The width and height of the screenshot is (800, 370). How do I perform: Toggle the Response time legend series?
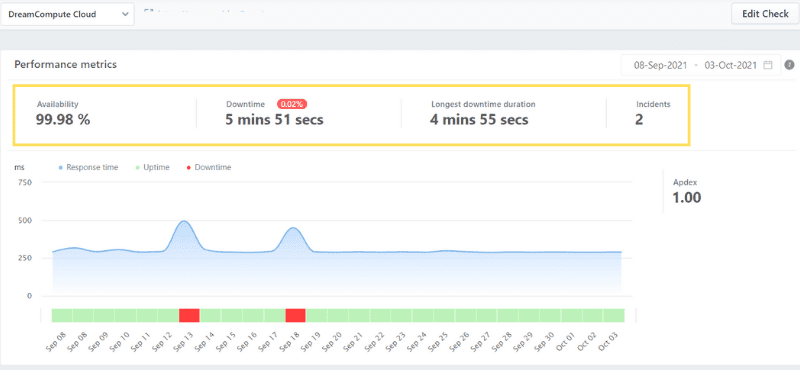(x=88, y=167)
